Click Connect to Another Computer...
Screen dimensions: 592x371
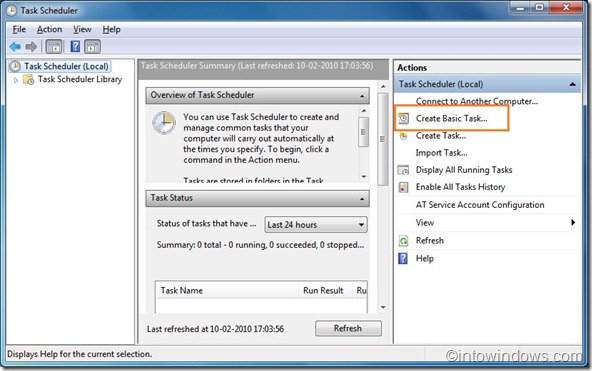(477, 101)
